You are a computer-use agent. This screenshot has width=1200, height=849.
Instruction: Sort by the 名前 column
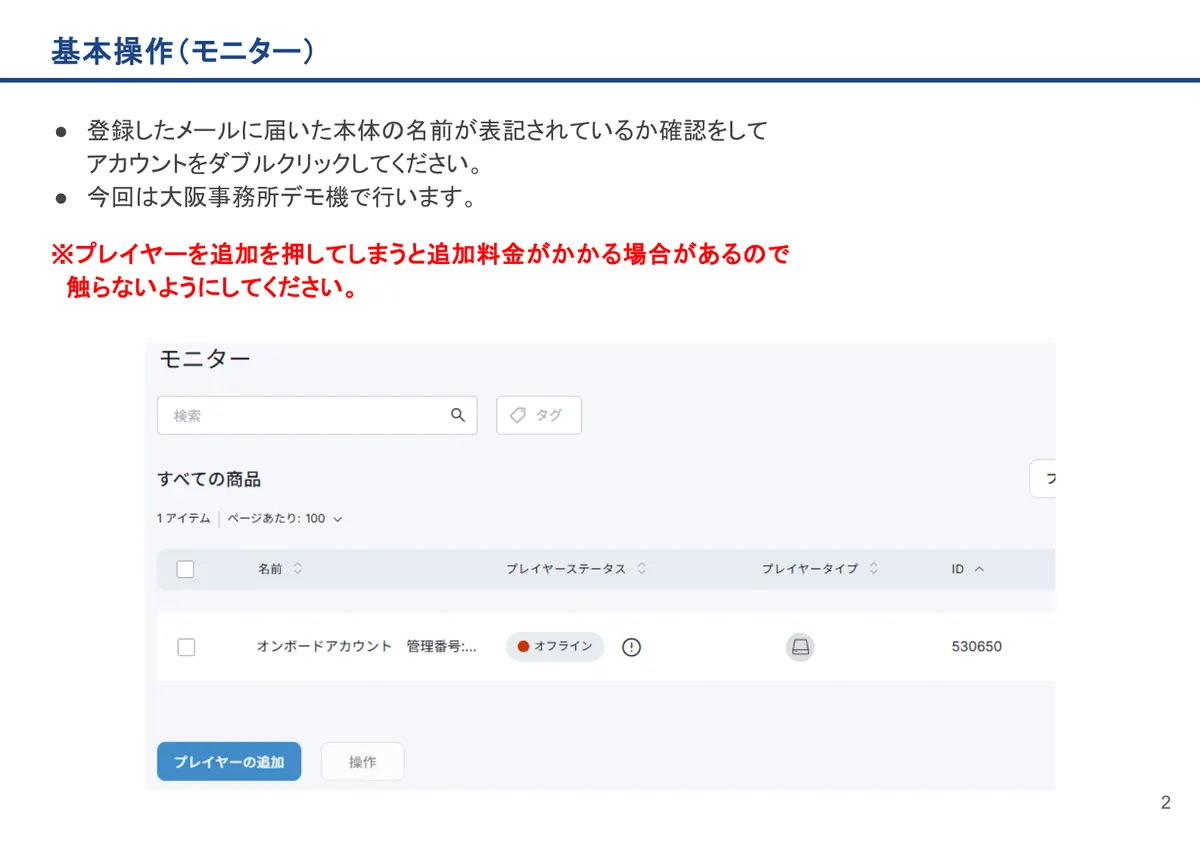pos(280,569)
